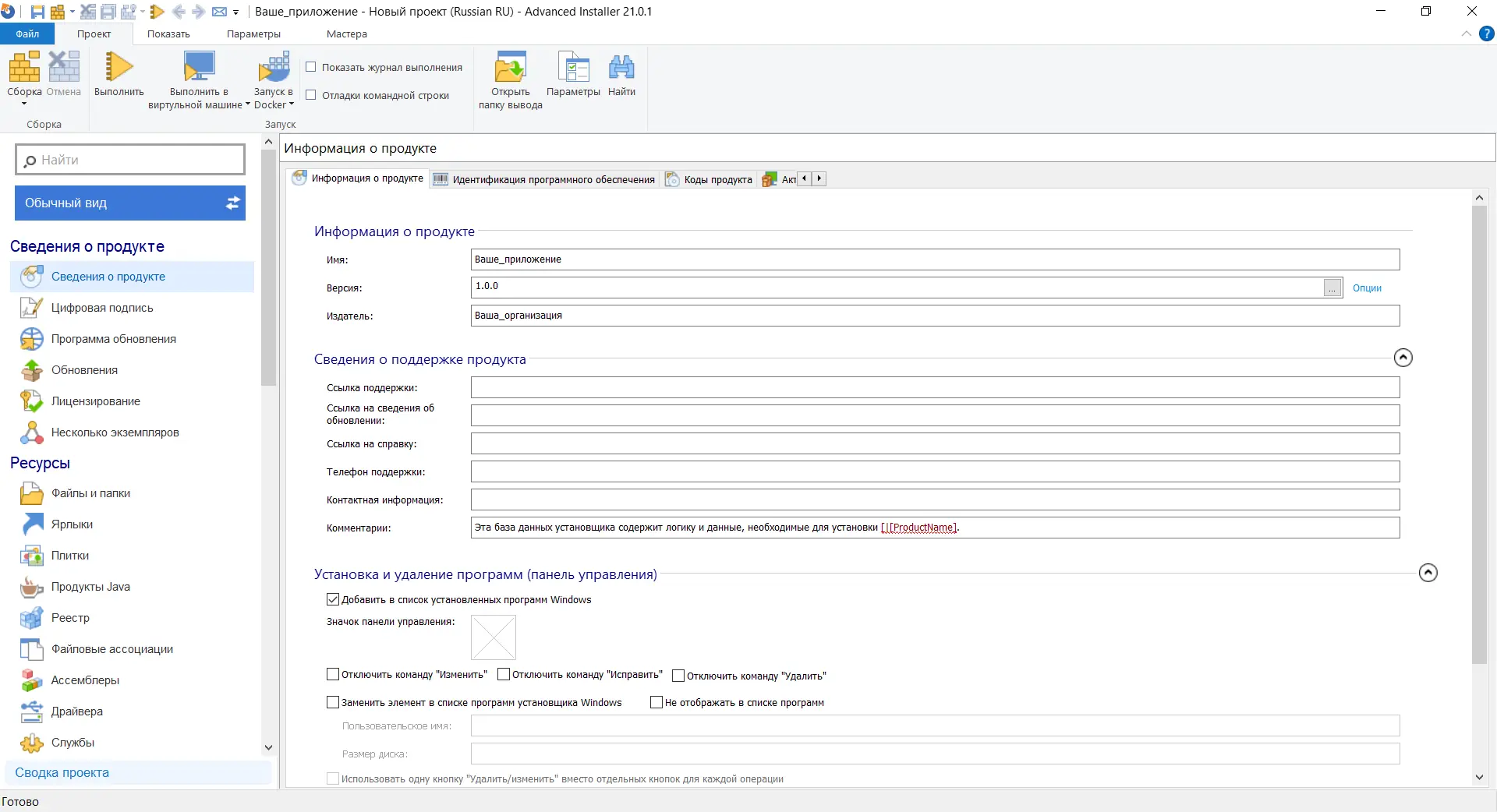Click the main panel scrollbar down arrow

coord(1479,777)
